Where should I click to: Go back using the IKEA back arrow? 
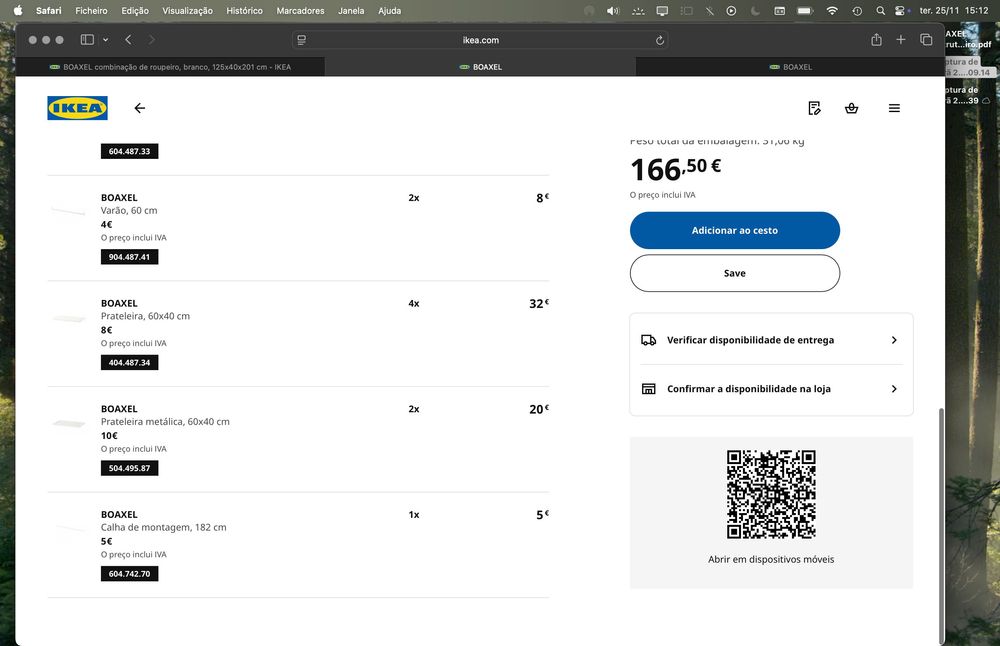coord(139,108)
